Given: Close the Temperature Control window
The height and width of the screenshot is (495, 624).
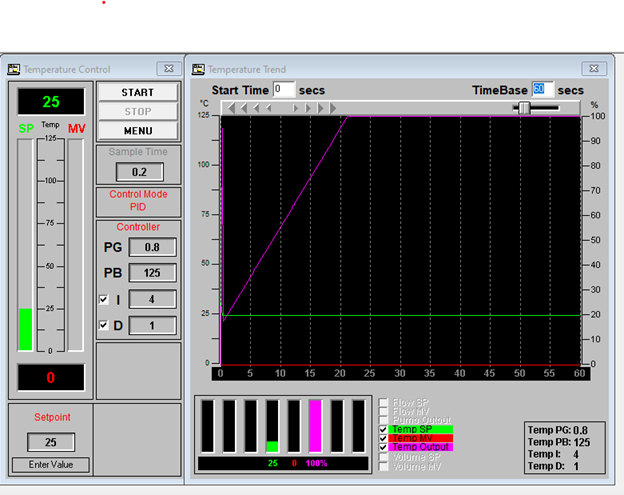Looking at the screenshot, I should pos(169,68).
